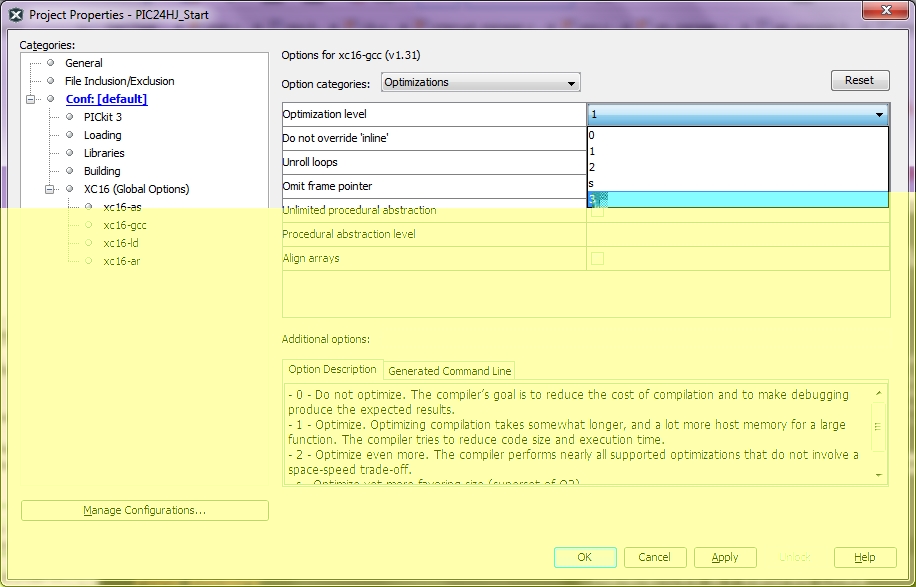
Task: Select xc16-as in the tree
Action: (122, 207)
